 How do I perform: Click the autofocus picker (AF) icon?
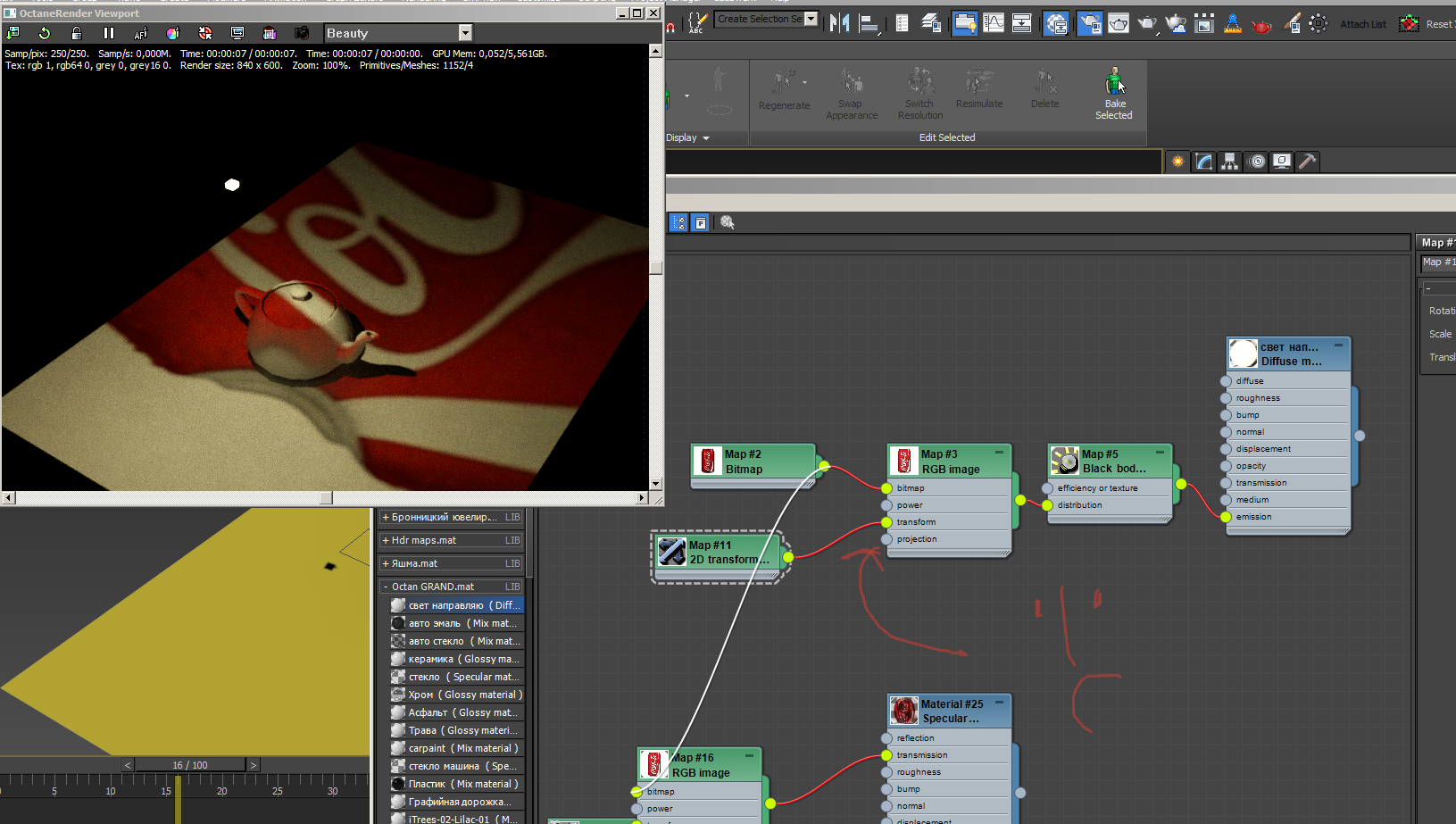(x=141, y=33)
